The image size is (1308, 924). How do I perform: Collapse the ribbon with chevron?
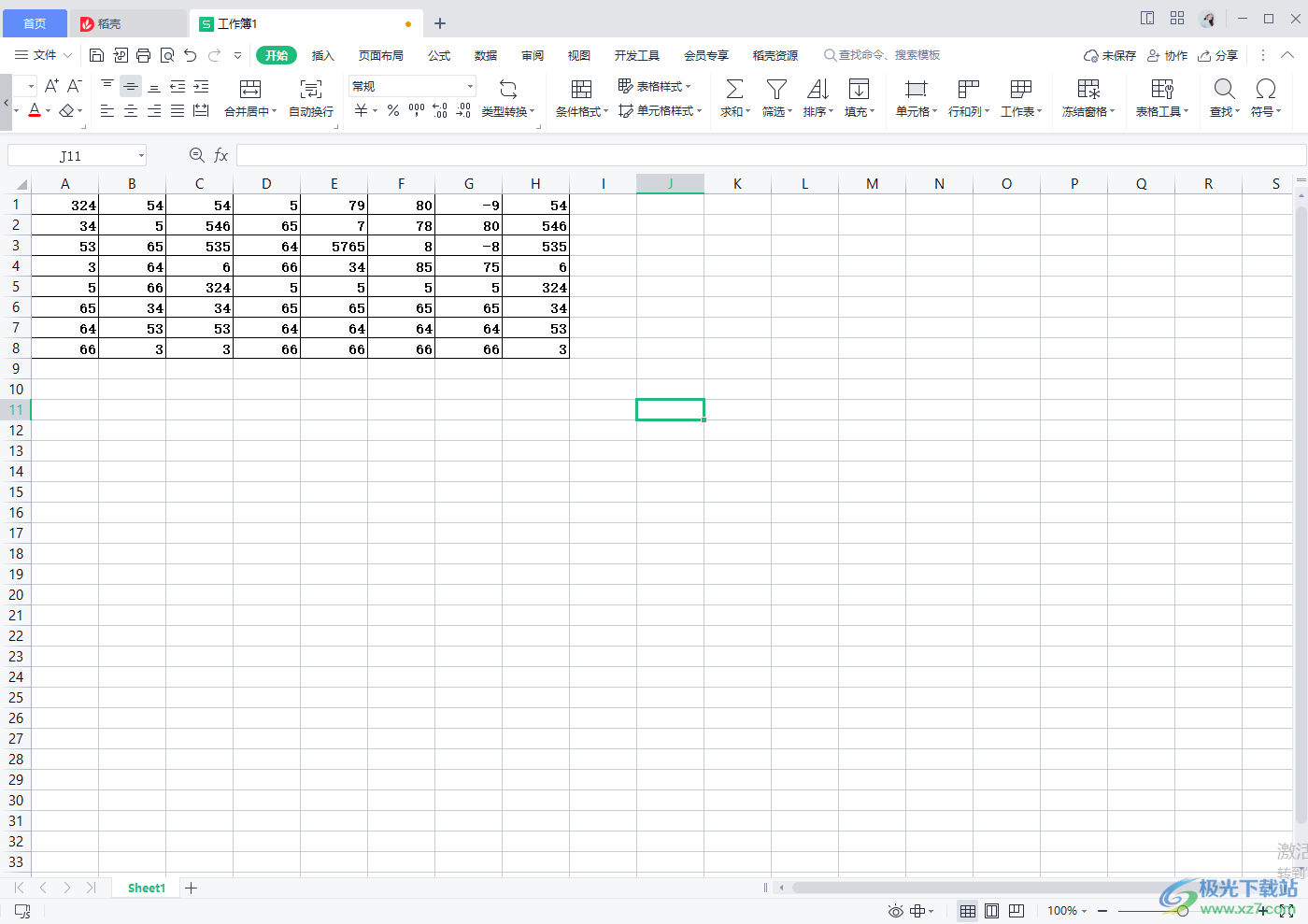tap(1287, 55)
